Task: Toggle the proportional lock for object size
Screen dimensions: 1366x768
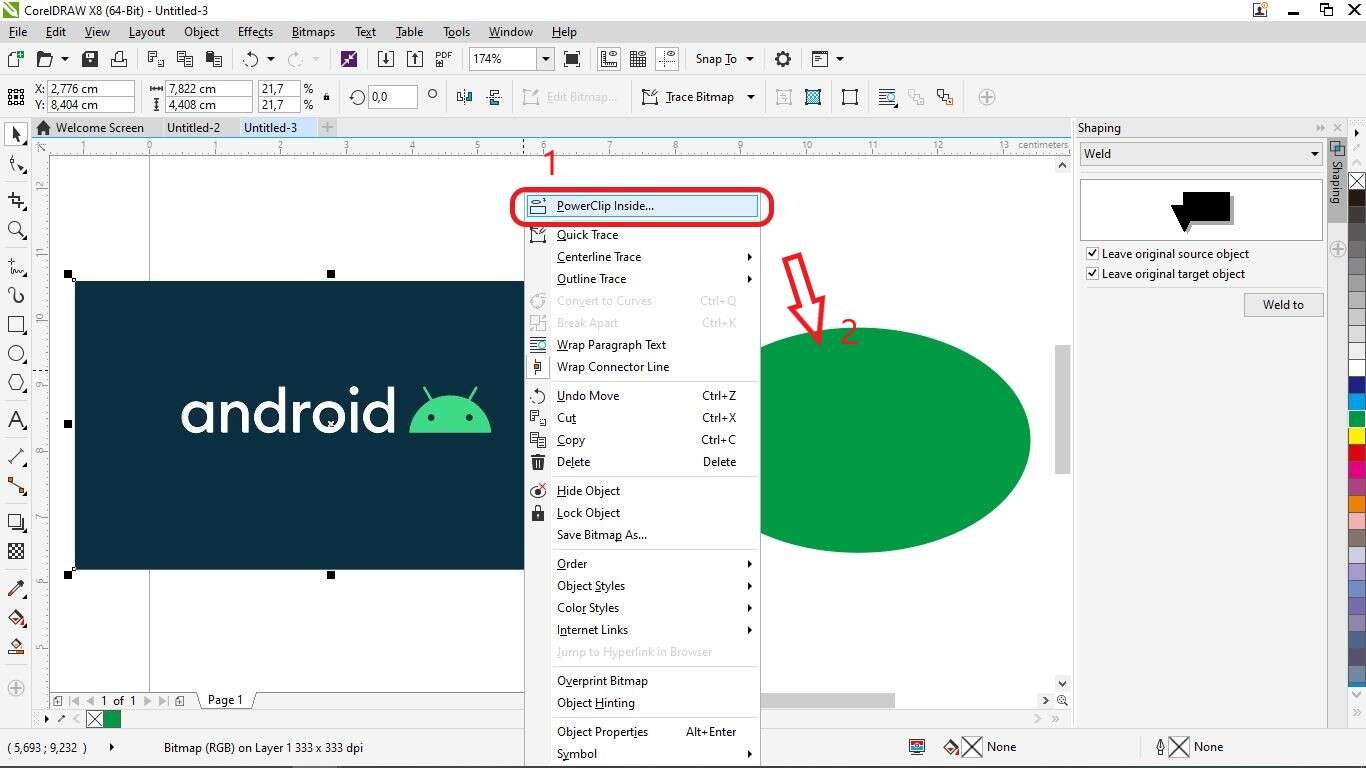Action: tap(325, 97)
